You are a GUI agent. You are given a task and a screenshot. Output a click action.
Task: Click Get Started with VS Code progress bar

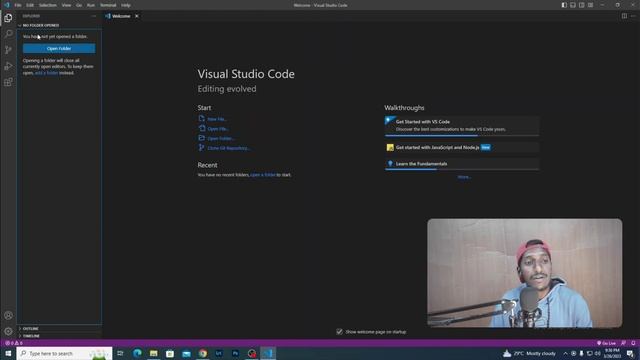pos(462,136)
